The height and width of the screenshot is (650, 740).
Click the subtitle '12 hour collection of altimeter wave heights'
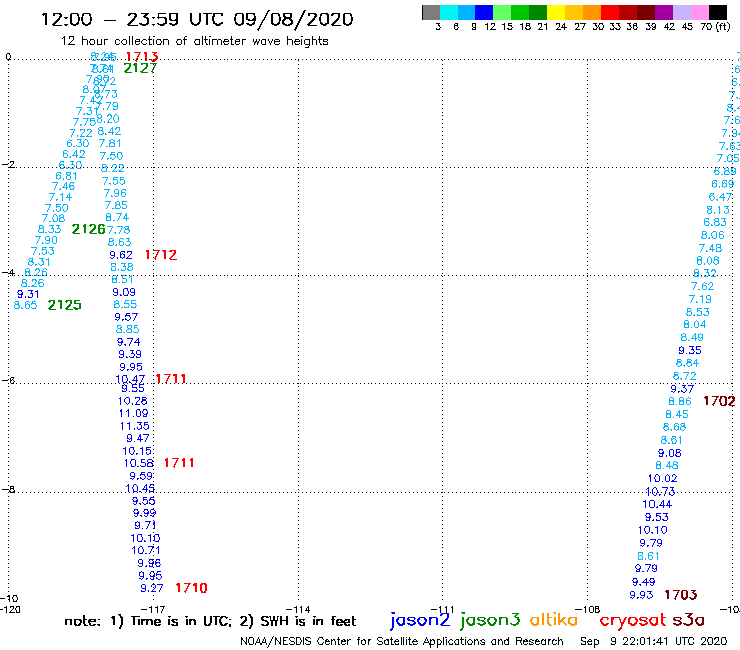pos(194,41)
